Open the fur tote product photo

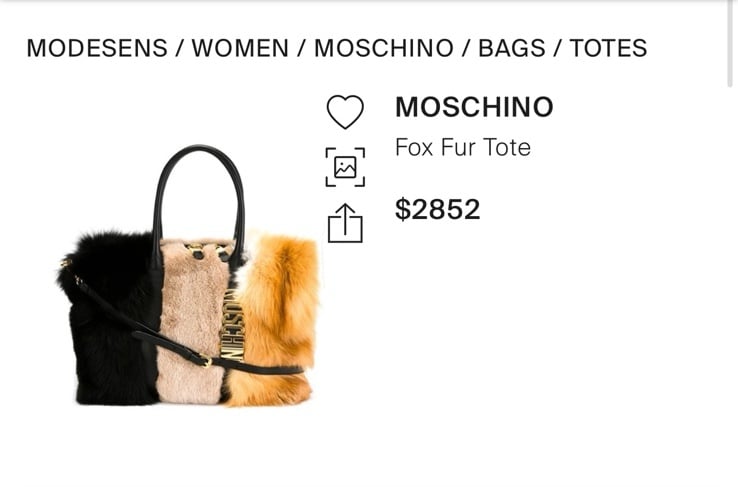coord(188,275)
